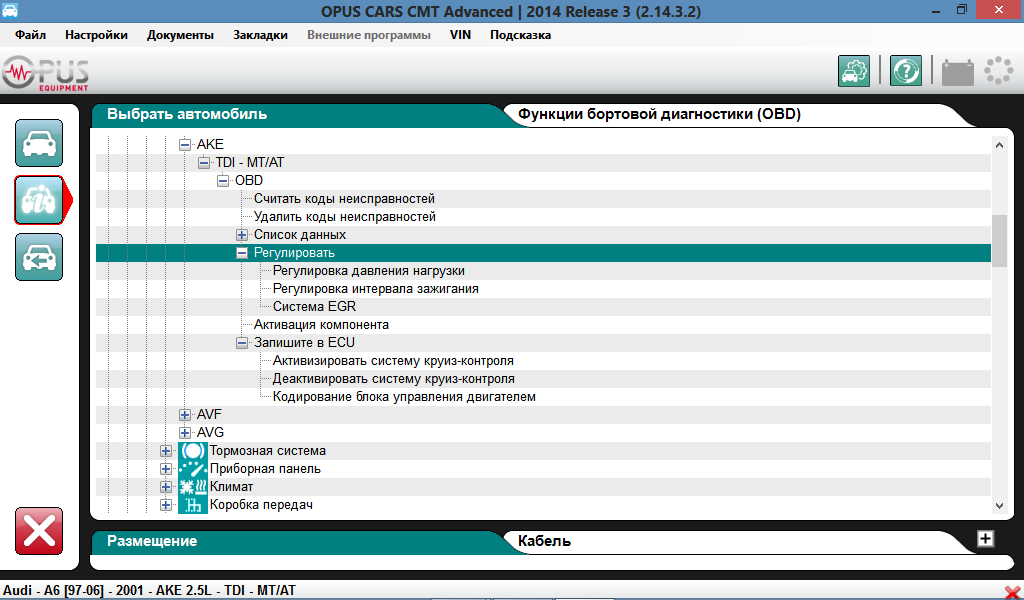Open the vehicle selection sidebar icon
The width and height of the screenshot is (1024, 600).
point(39,143)
